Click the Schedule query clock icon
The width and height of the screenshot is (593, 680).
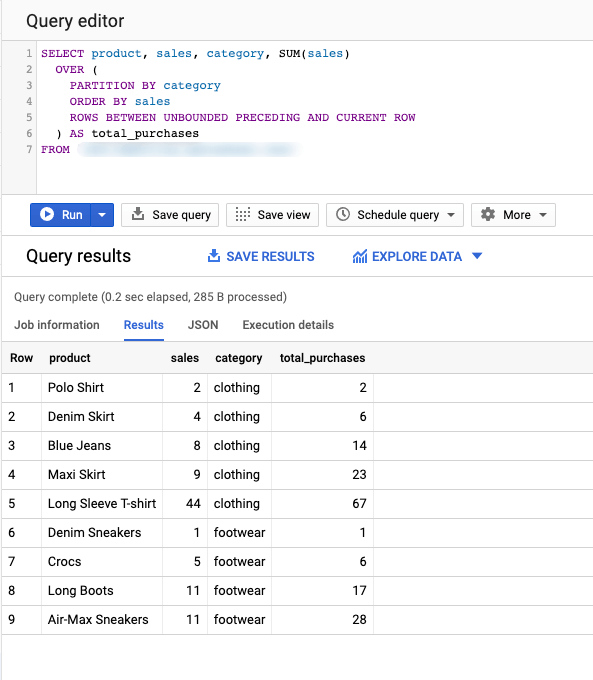[x=343, y=214]
